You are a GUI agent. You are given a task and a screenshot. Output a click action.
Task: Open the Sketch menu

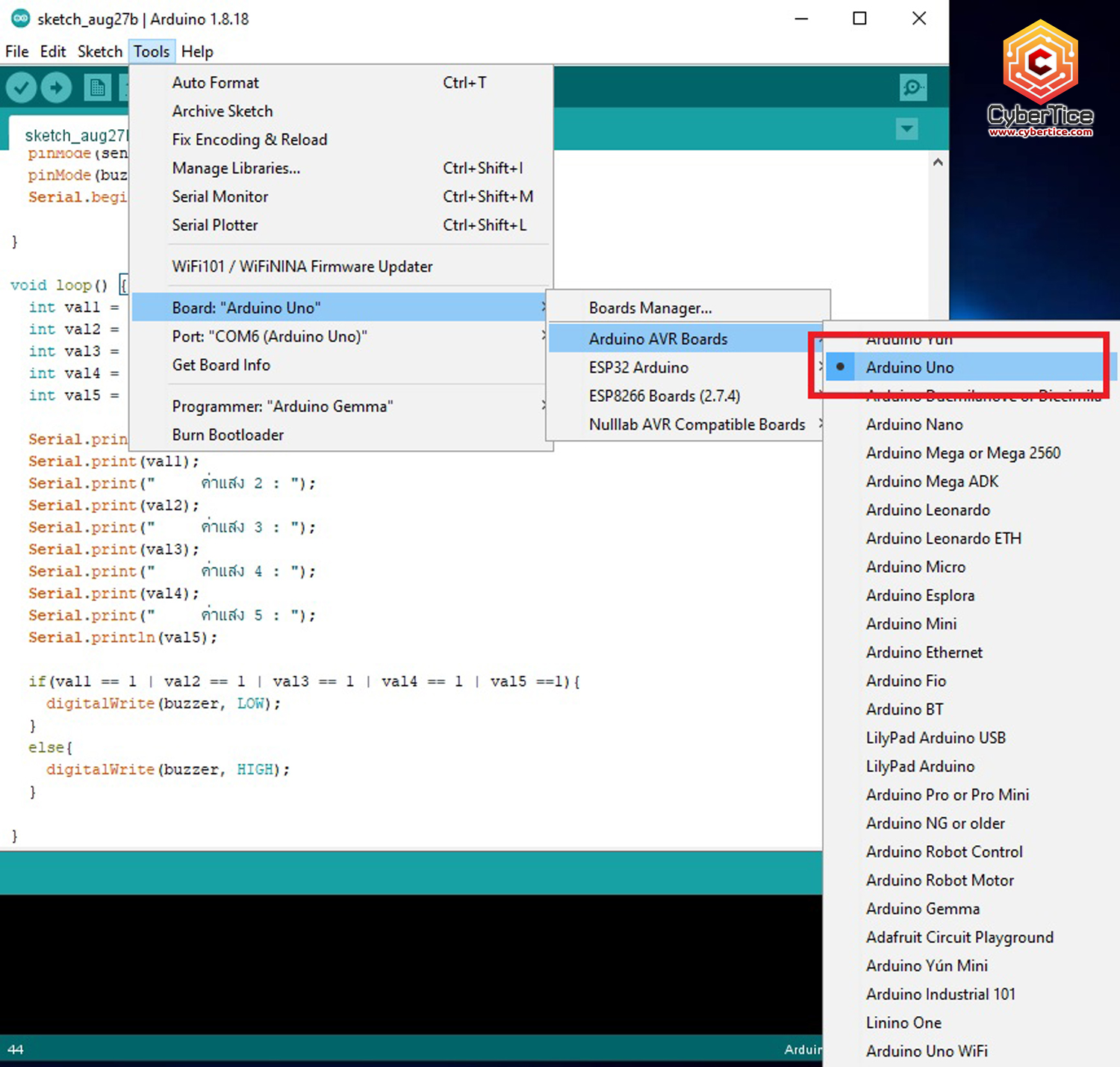[100, 51]
